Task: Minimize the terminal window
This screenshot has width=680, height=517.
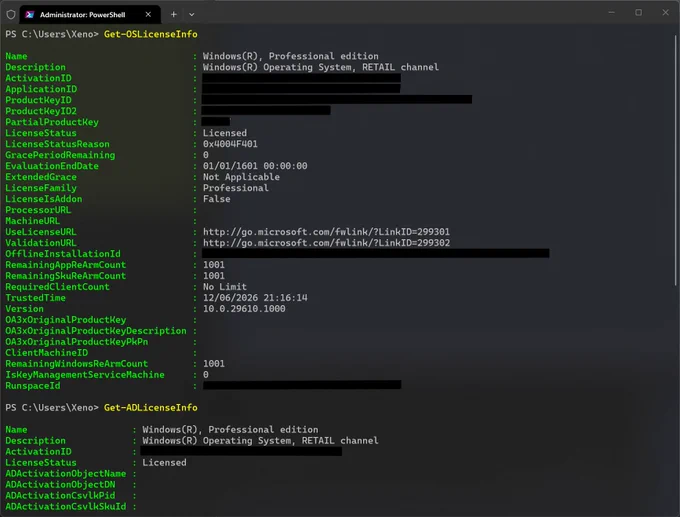Action: pyautogui.click(x=611, y=13)
